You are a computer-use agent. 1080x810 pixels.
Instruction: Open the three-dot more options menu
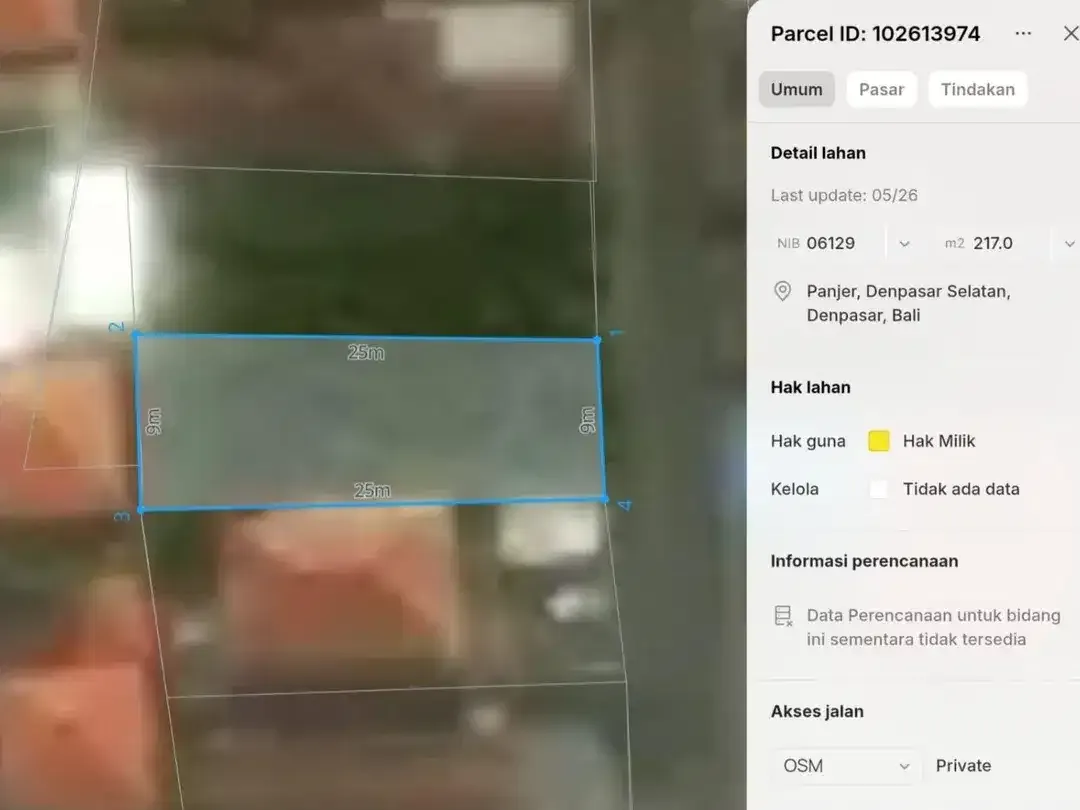point(1023,34)
